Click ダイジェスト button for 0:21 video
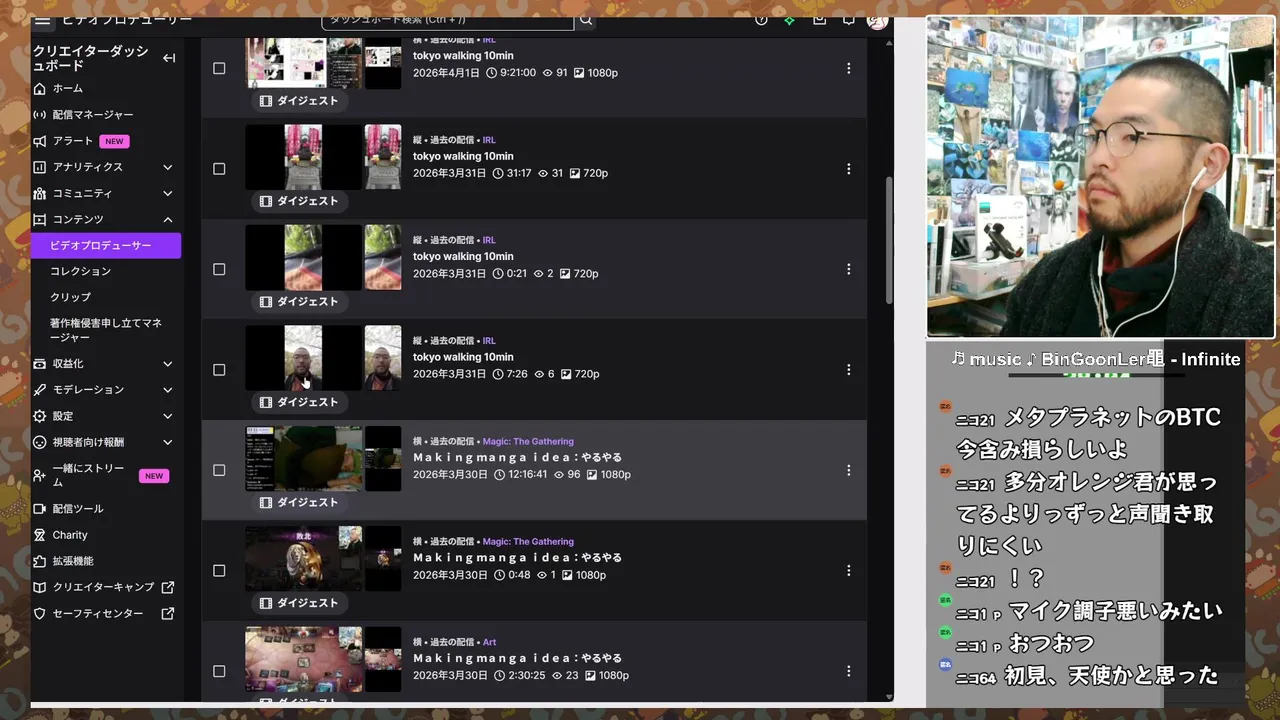The image size is (1280, 720). point(299,302)
